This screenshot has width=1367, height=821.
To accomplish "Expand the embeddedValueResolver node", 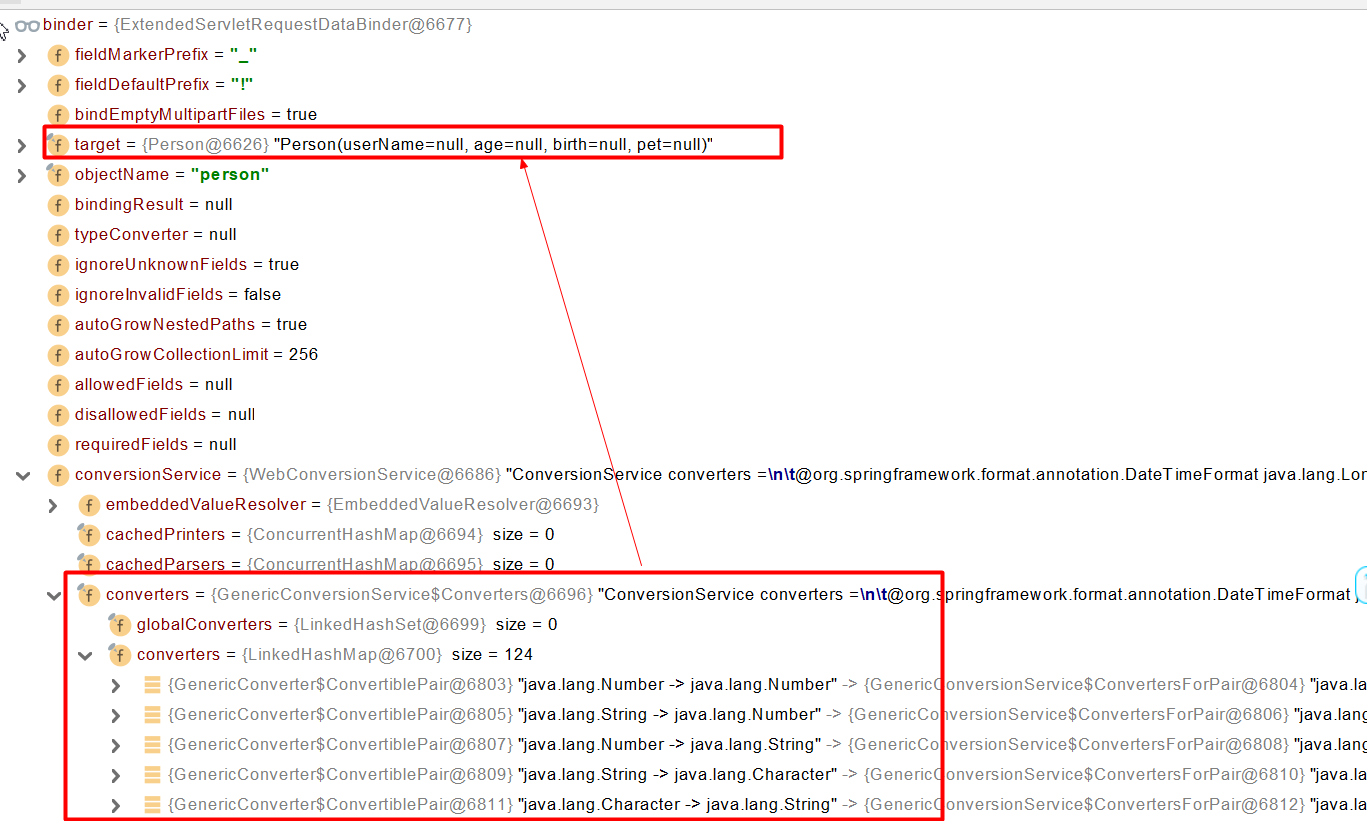I will [54, 505].
